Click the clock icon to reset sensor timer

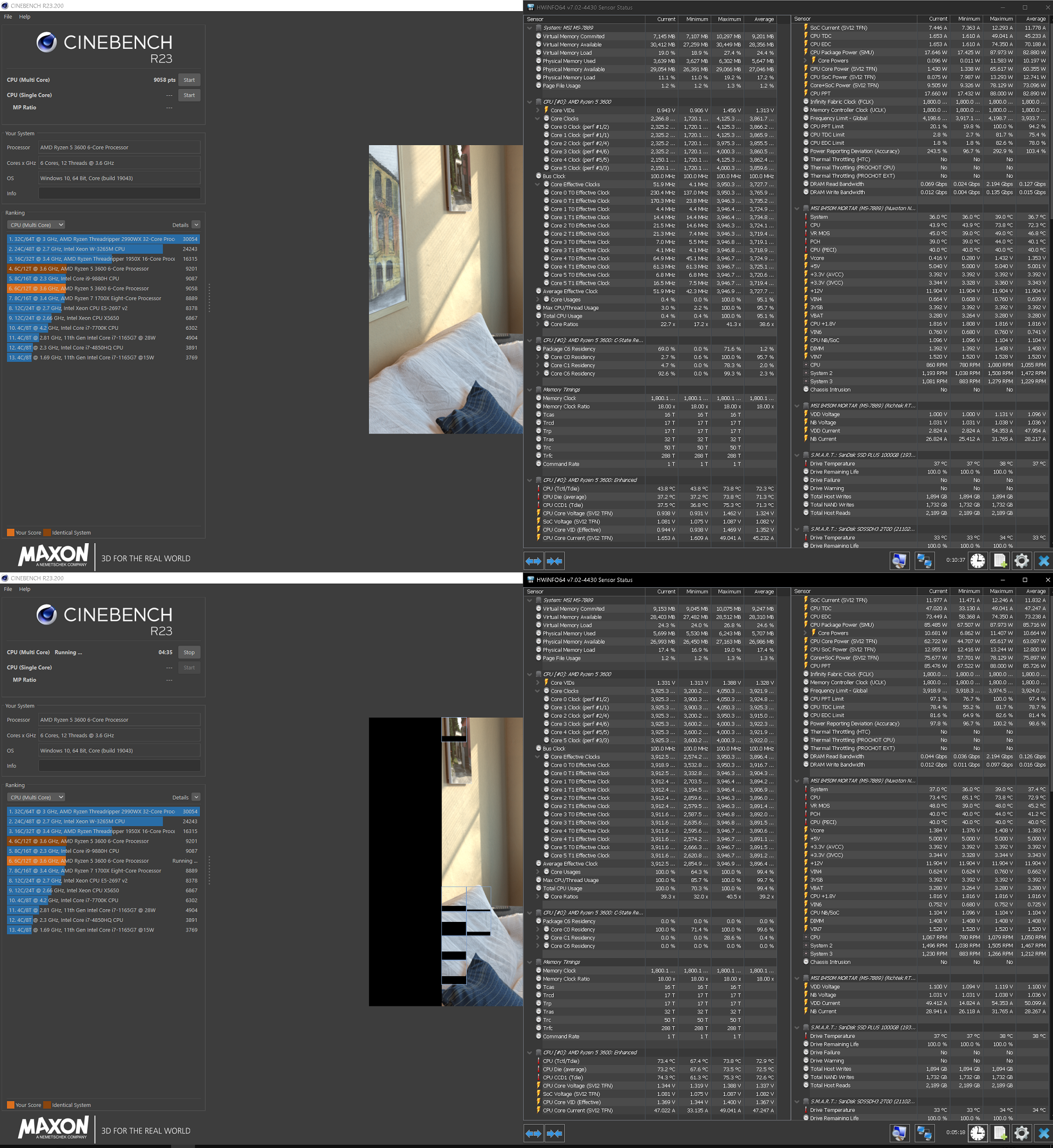[979, 561]
